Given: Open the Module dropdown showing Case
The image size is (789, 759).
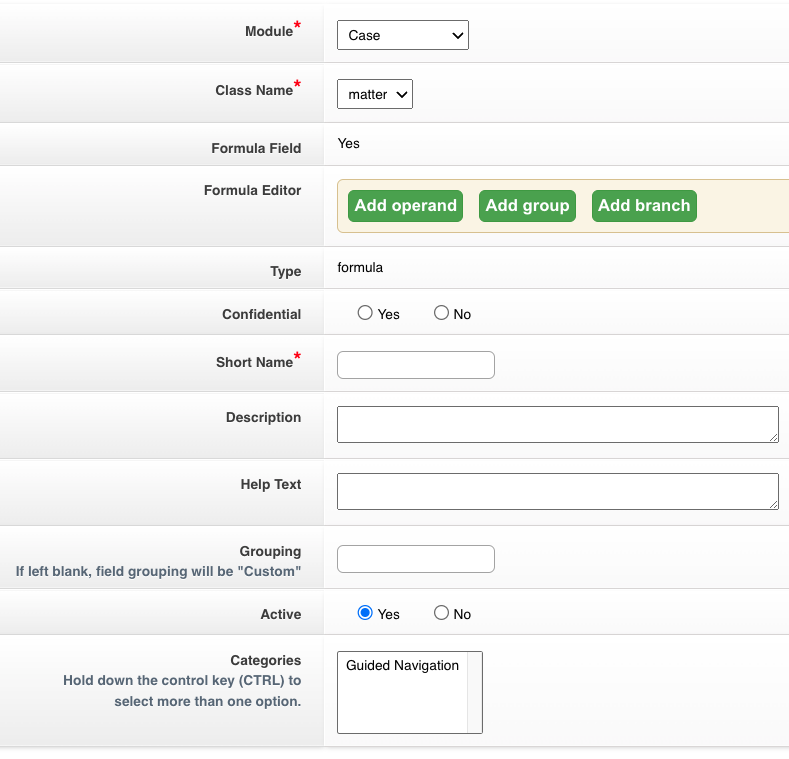Looking at the screenshot, I should [403, 35].
